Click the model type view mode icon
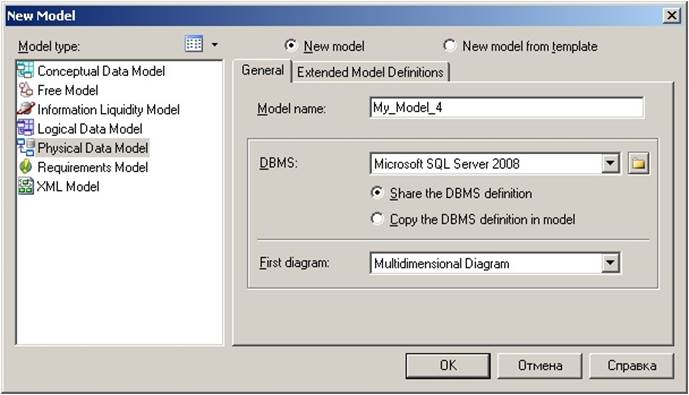The width and height of the screenshot is (689, 395). click(x=194, y=43)
